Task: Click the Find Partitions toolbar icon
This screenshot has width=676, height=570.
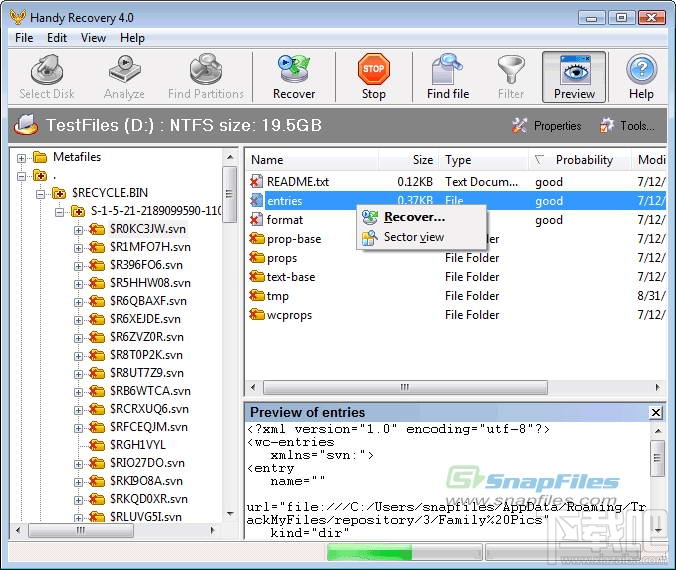Action: (206, 69)
